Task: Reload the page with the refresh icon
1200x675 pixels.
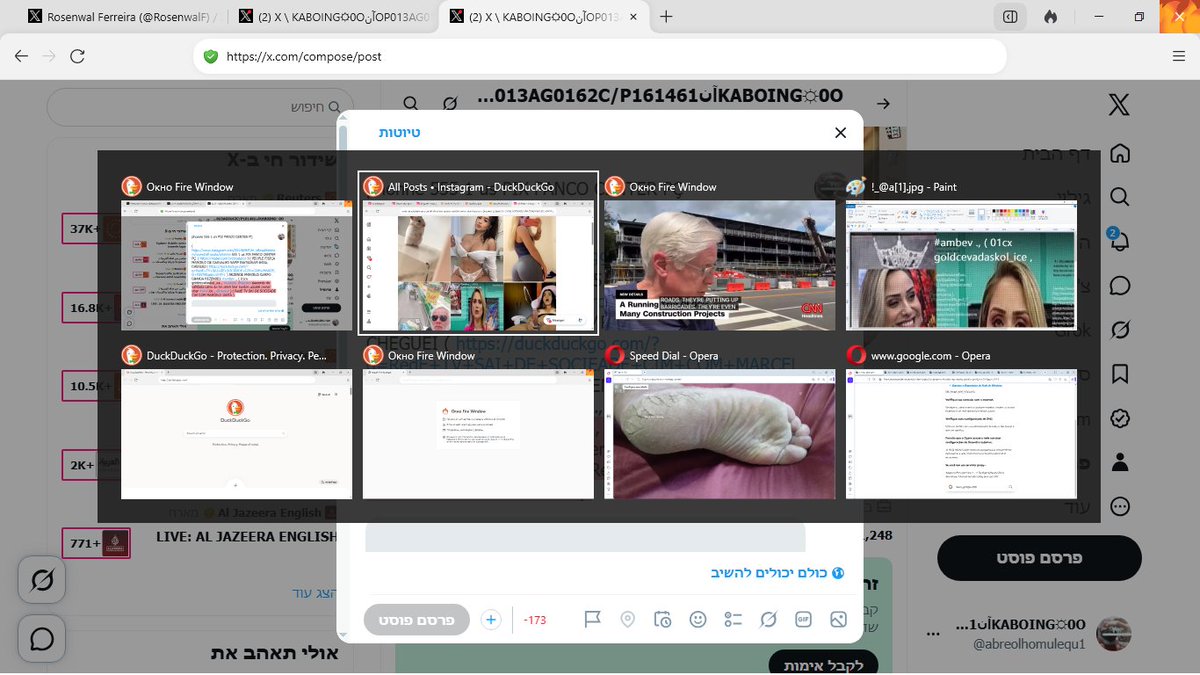Action: point(77,57)
